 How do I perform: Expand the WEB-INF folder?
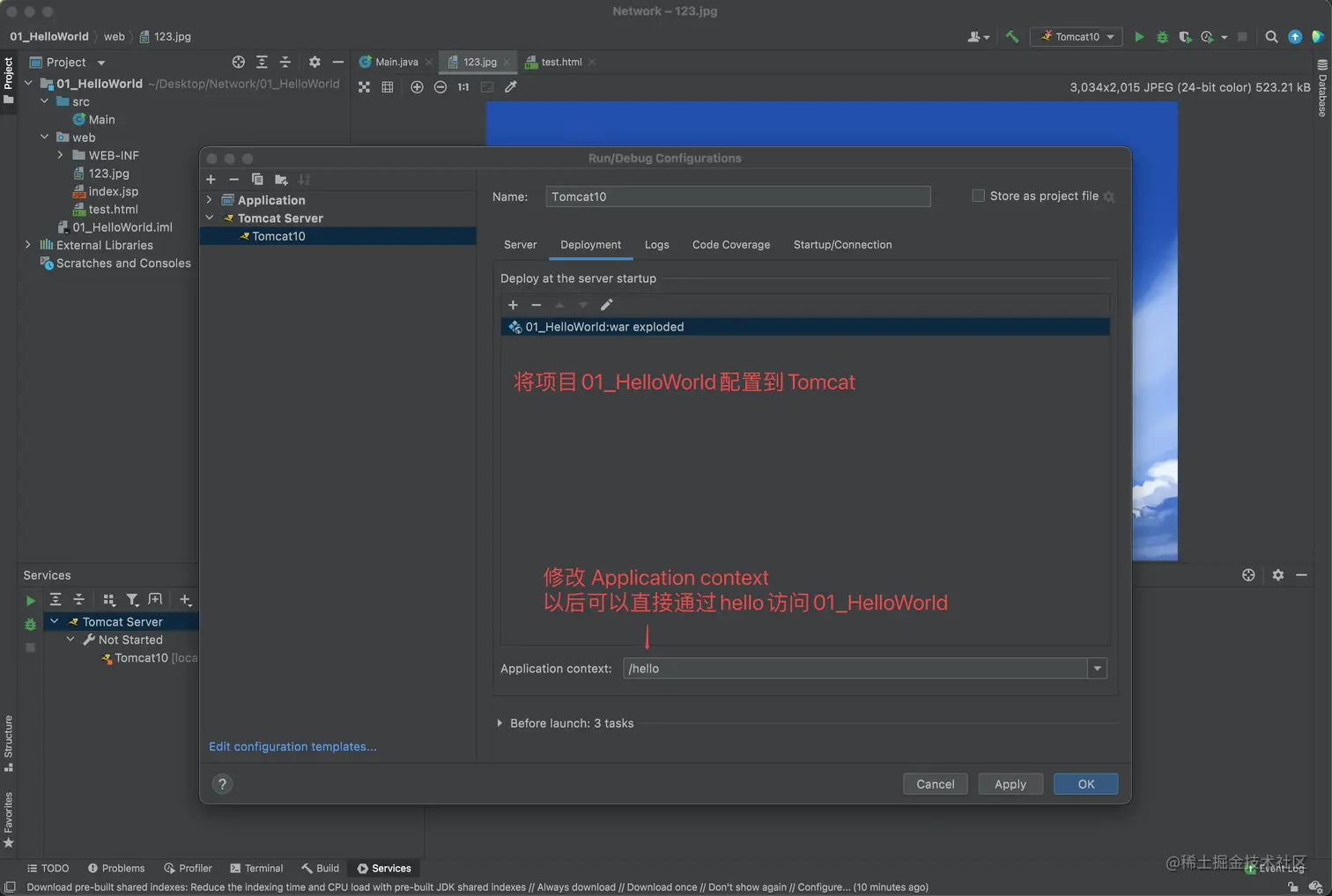60,155
